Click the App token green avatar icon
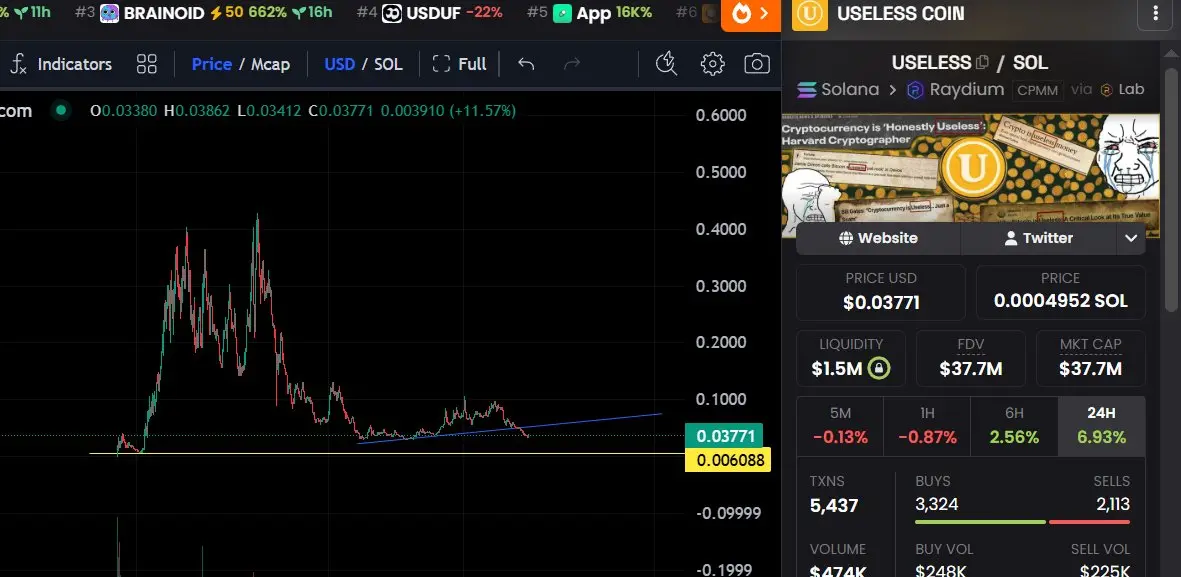The image size is (1181, 577). pyautogui.click(x=563, y=13)
